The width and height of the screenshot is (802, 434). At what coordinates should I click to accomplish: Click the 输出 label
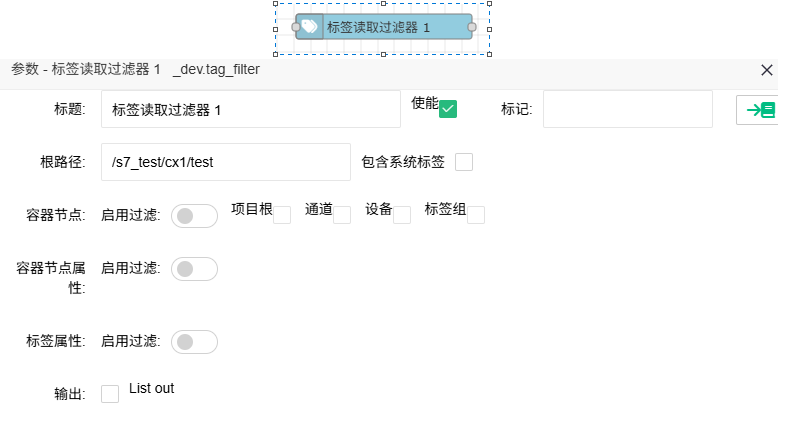(70, 394)
